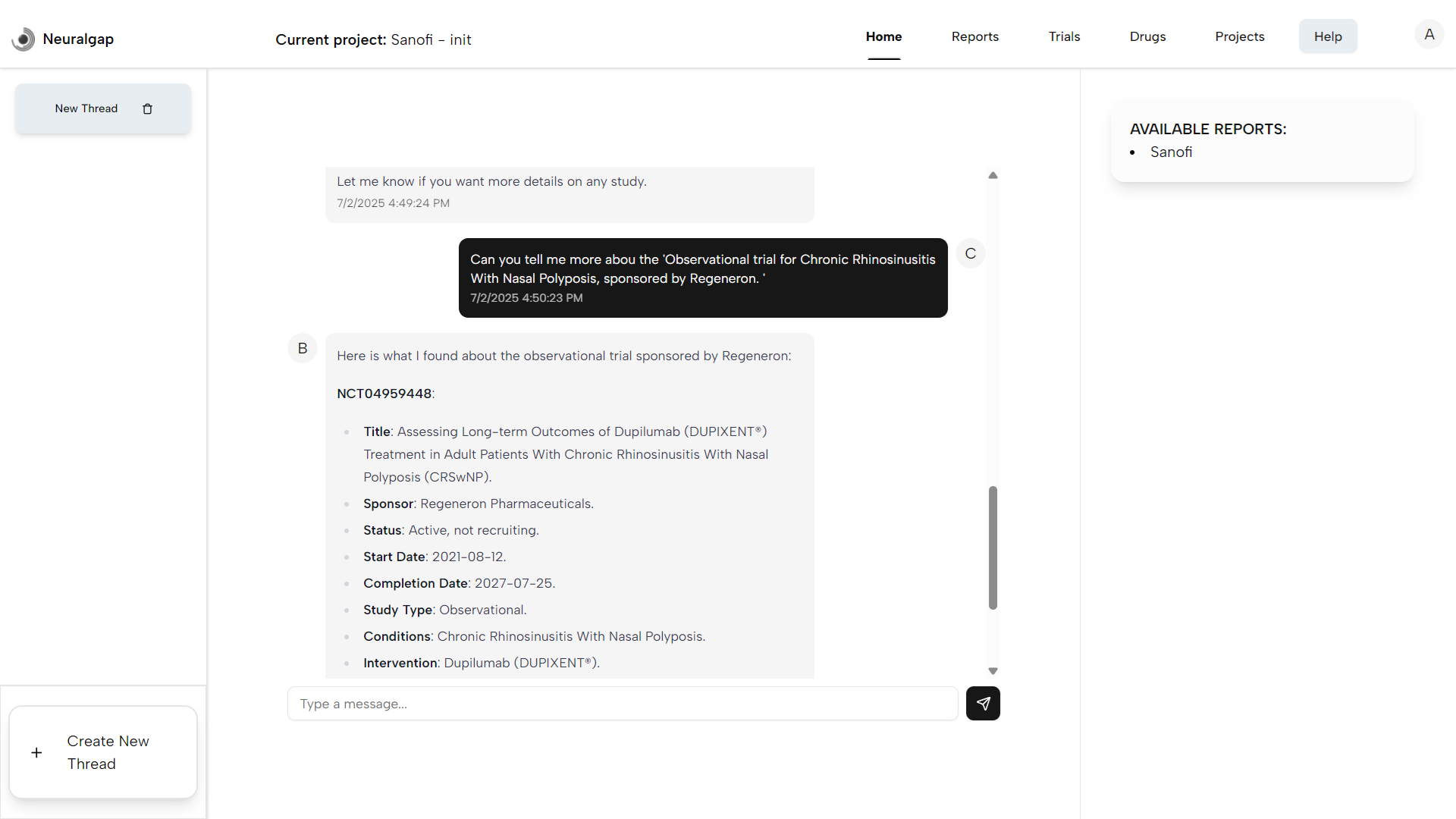
Task: Select the New Thread item in sidebar
Action: pyautogui.click(x=86, y=109)
